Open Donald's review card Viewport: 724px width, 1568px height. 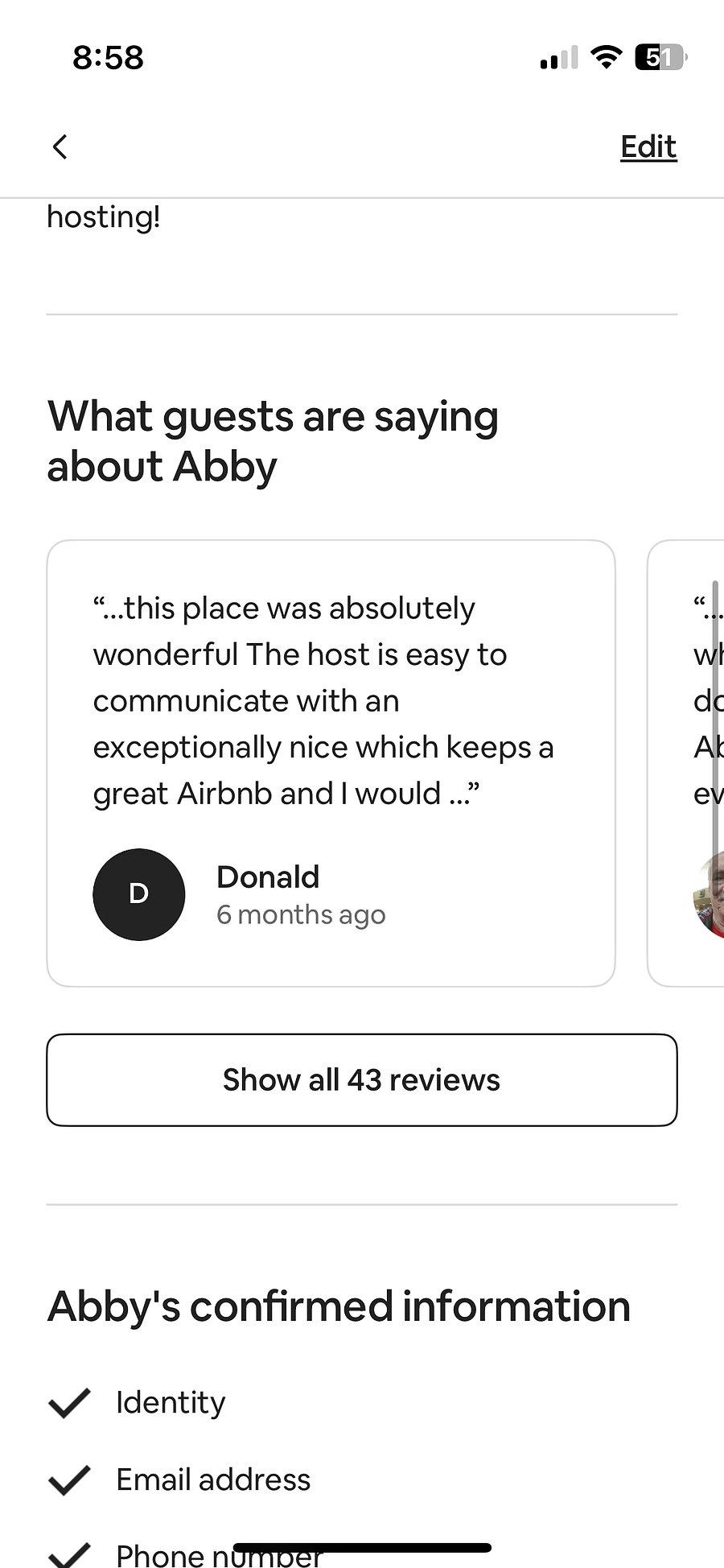pos(331,763)
